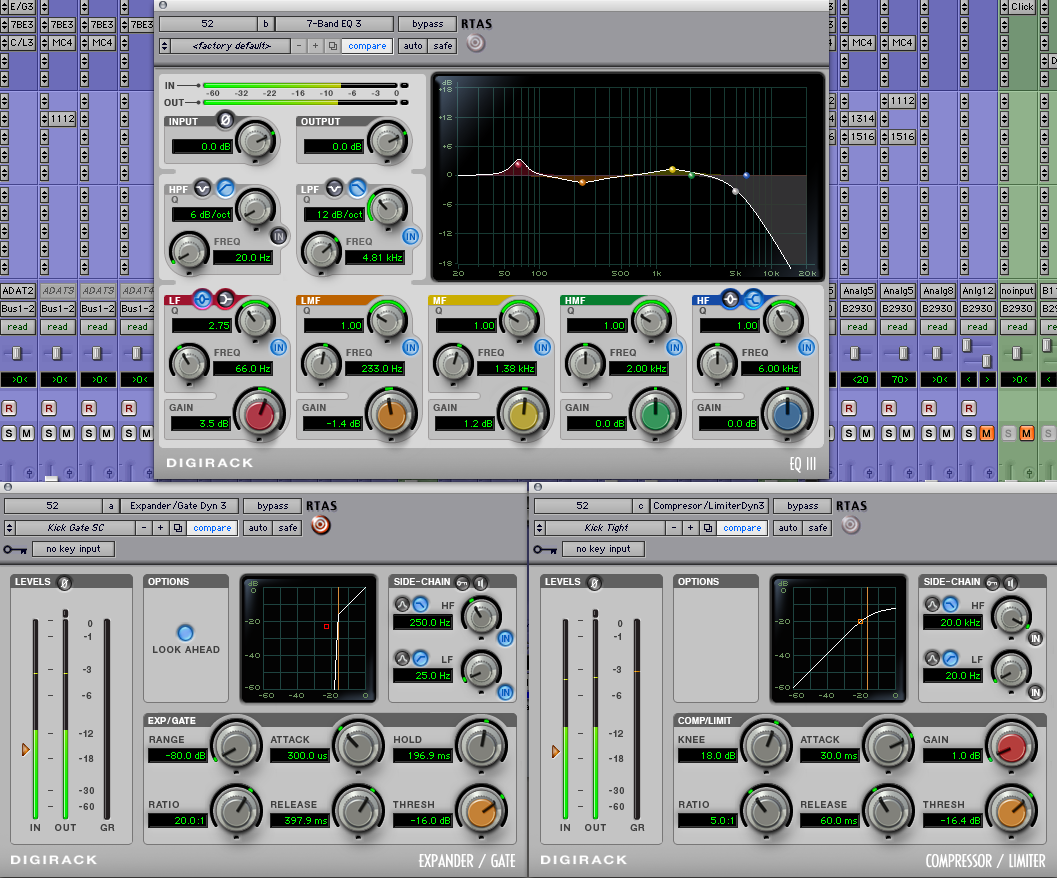The height and width of the screenshot is (878, 1057).
Task: Toggle the HPF IN button
Action: (278, 237)
